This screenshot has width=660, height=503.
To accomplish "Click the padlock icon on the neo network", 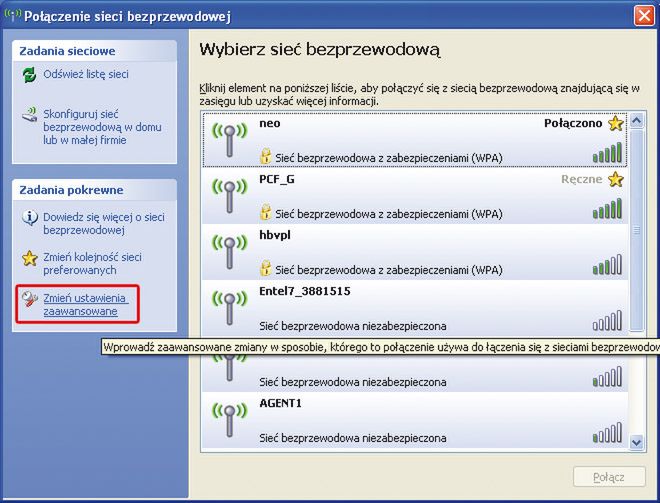I will click(x=265, y=156).
